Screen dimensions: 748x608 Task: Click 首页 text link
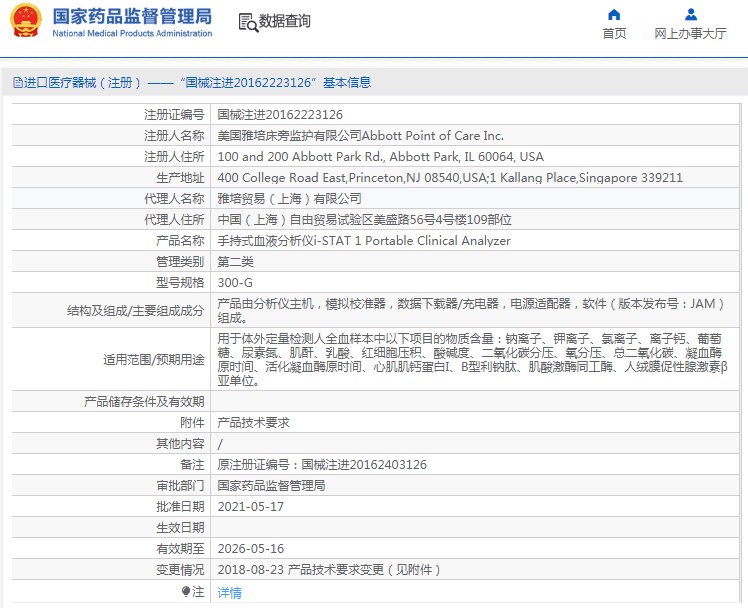point(614,33)
